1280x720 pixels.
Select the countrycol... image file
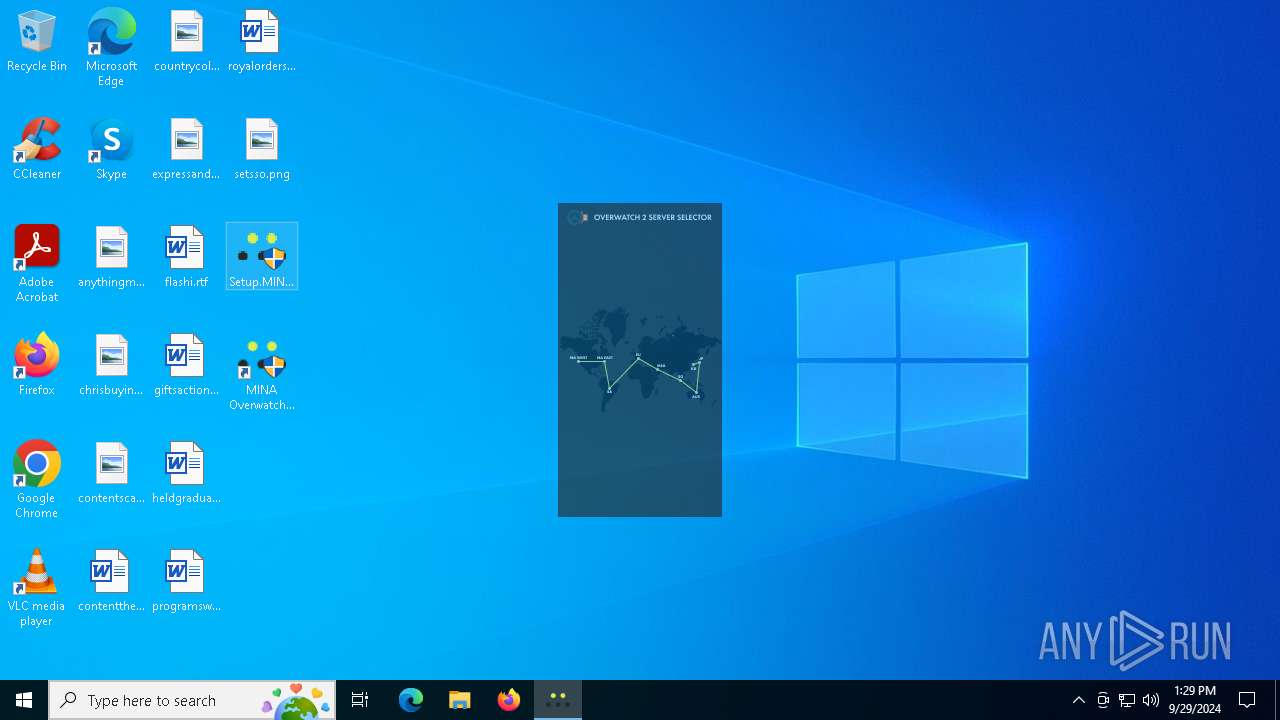pyautogui.click(x=187, y=42)
